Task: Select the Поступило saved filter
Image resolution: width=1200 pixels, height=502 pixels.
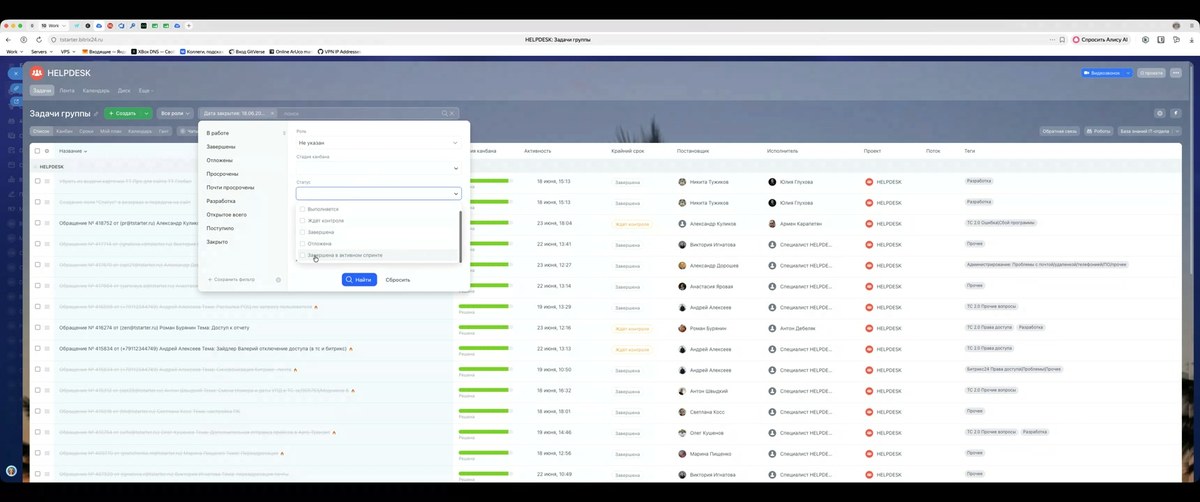Action: click(220, 228)
